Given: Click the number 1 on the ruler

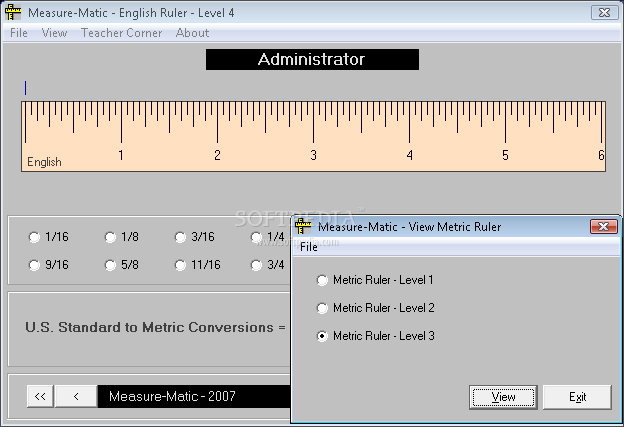Looking at the screenshot, I should tap(121, 155).
